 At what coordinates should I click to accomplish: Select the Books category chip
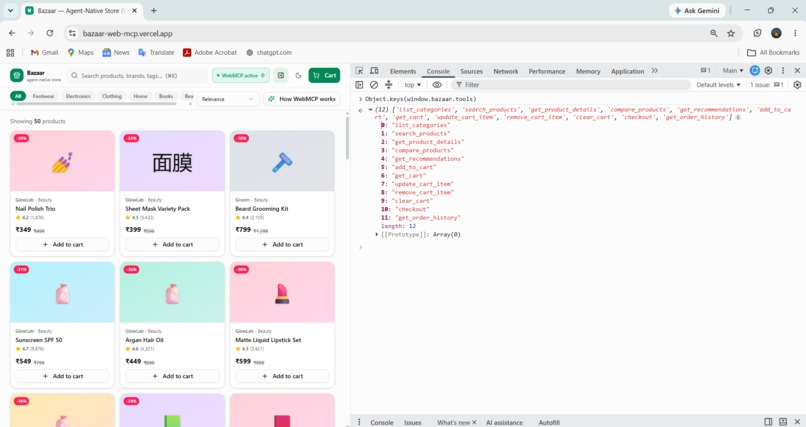(166, 96)
